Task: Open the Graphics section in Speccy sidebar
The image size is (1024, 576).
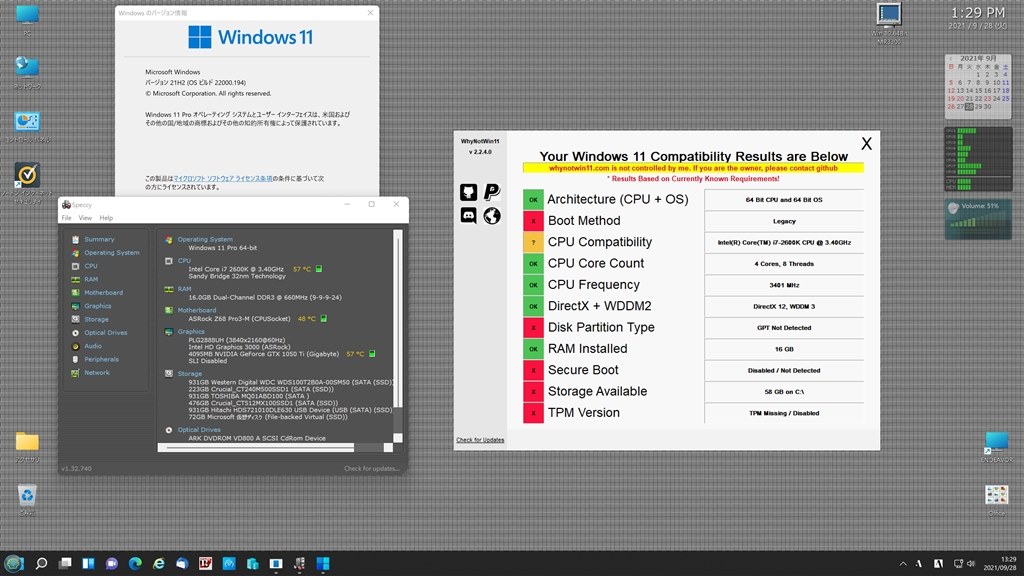Action: click(97, 306)
